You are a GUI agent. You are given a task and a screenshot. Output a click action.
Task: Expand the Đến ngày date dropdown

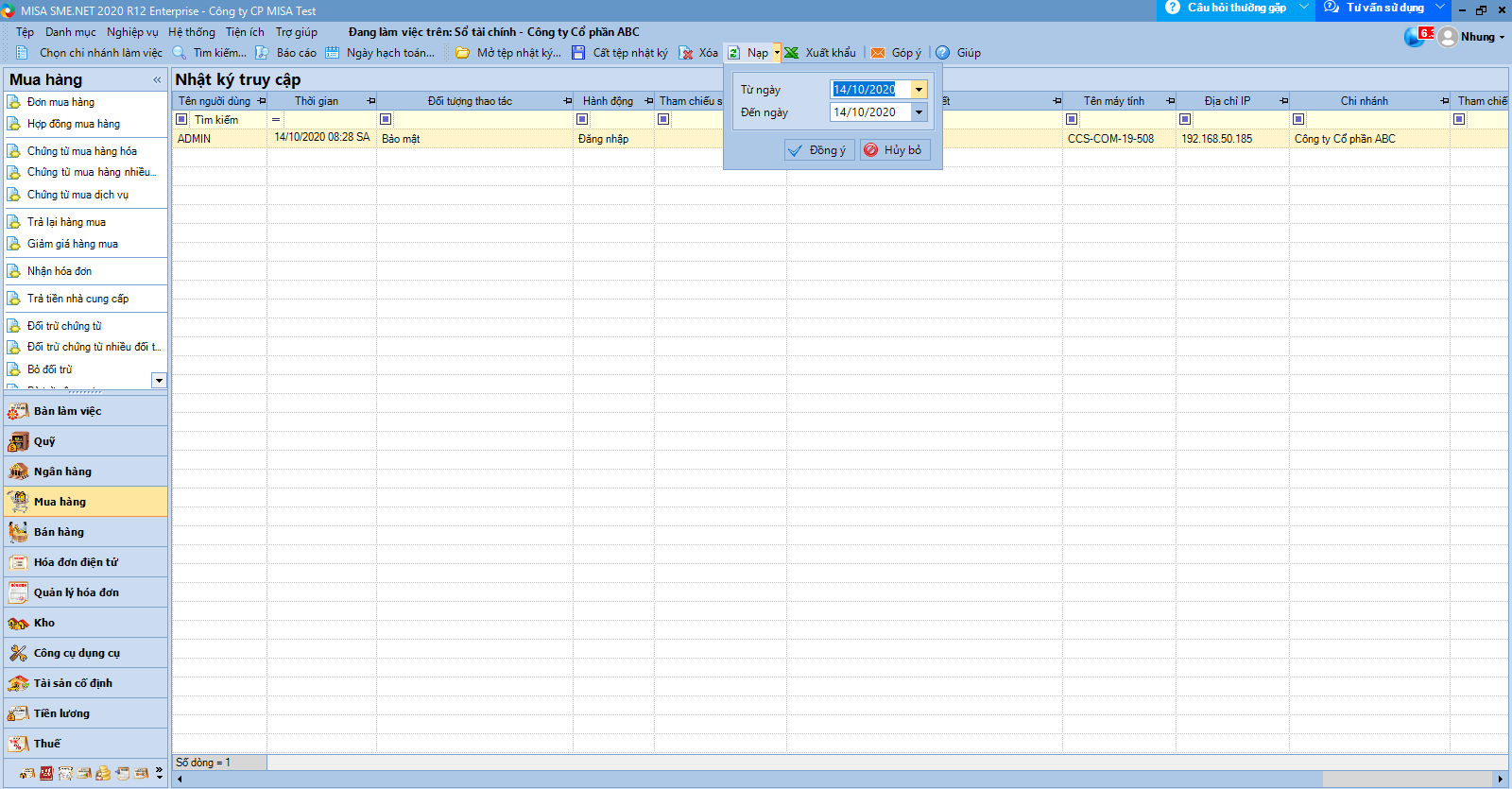919,112
